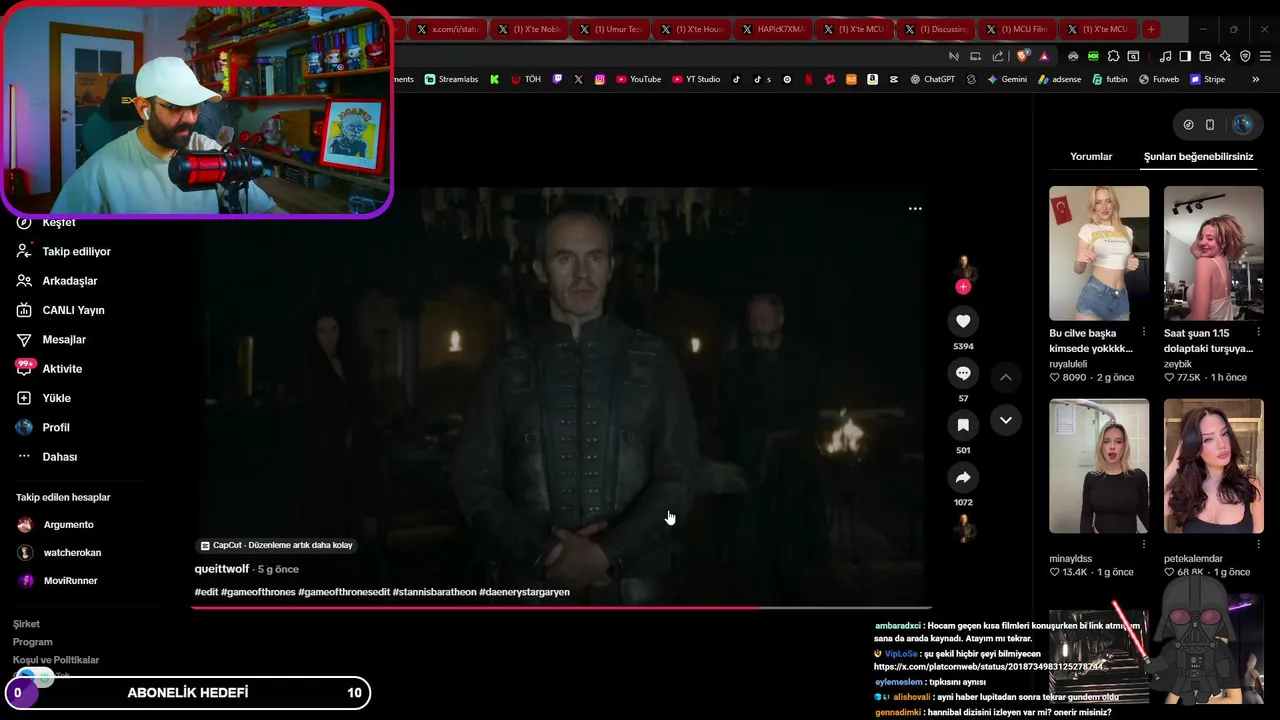Open the Şirket footer link

point(26,624)
